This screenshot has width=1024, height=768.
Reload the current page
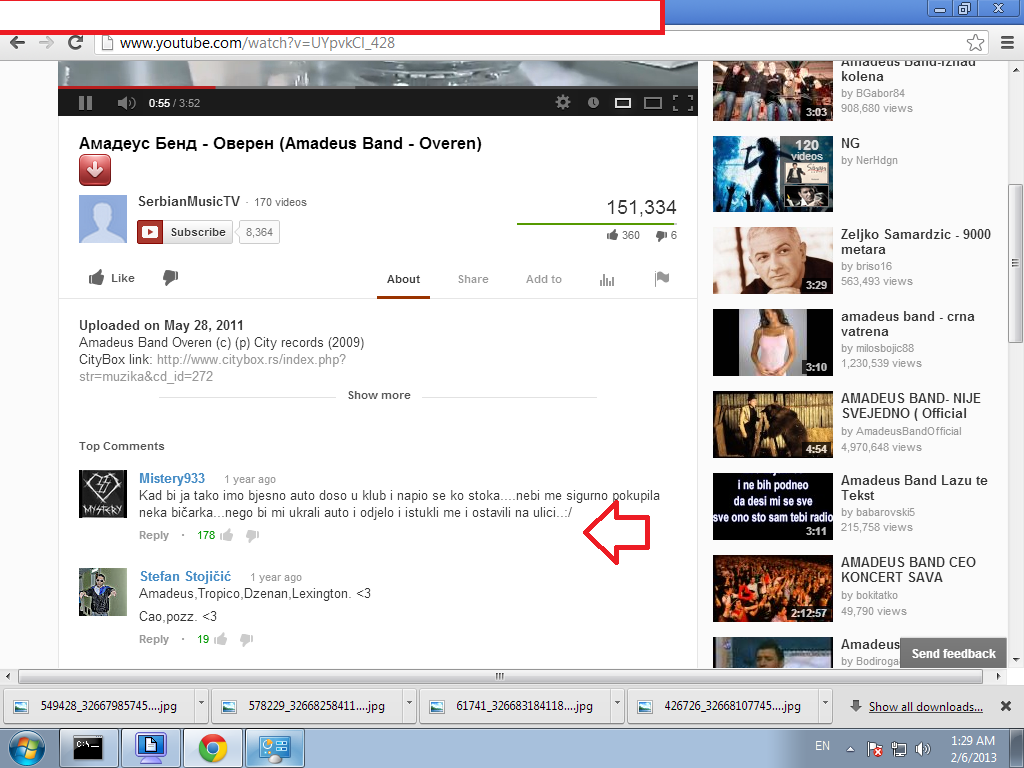pyautogui.click(x=76, y=42)
